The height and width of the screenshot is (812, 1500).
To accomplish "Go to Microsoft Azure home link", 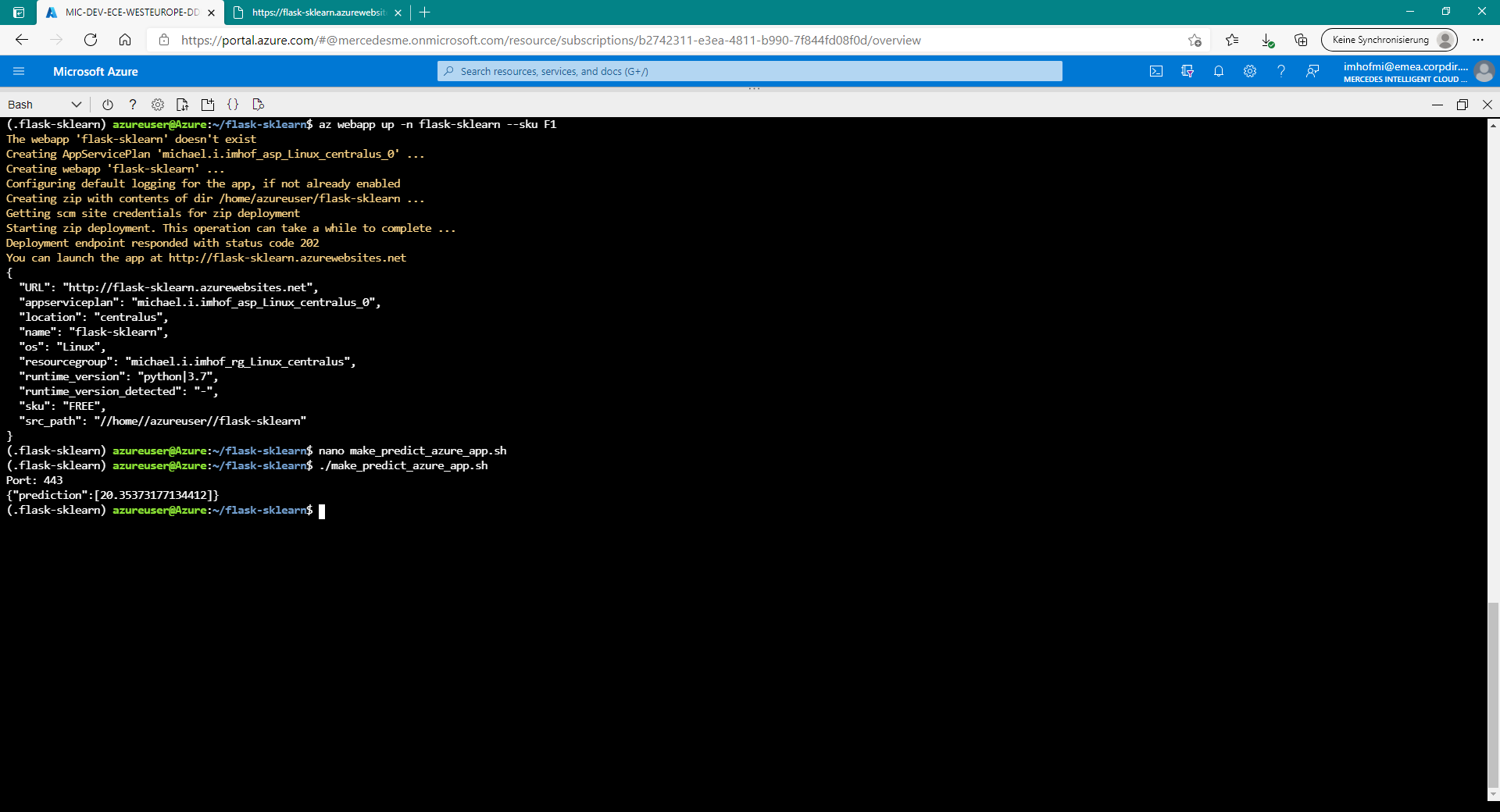I will point(95,71).
